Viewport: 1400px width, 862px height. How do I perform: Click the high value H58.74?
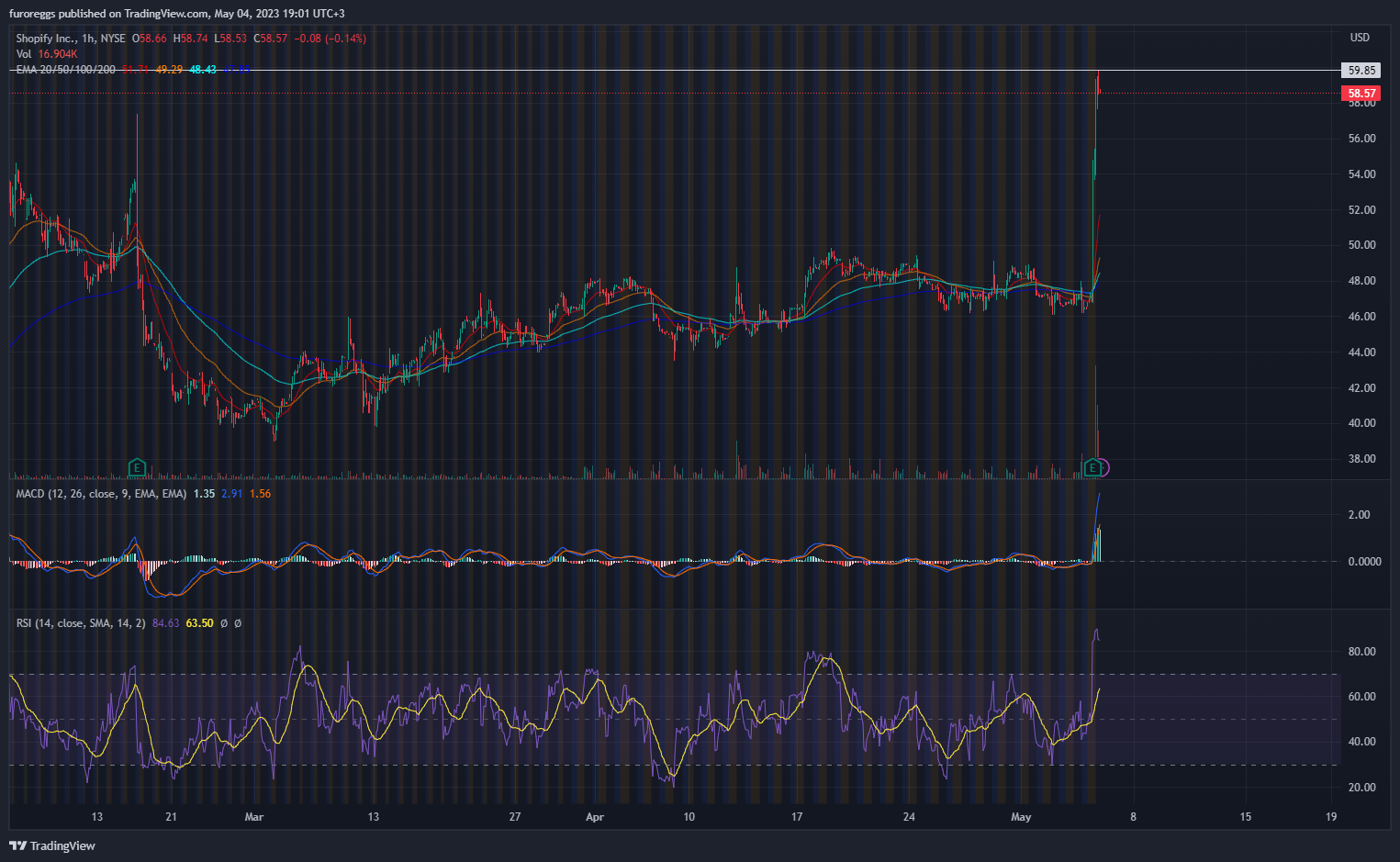click(x=191, y=39)
